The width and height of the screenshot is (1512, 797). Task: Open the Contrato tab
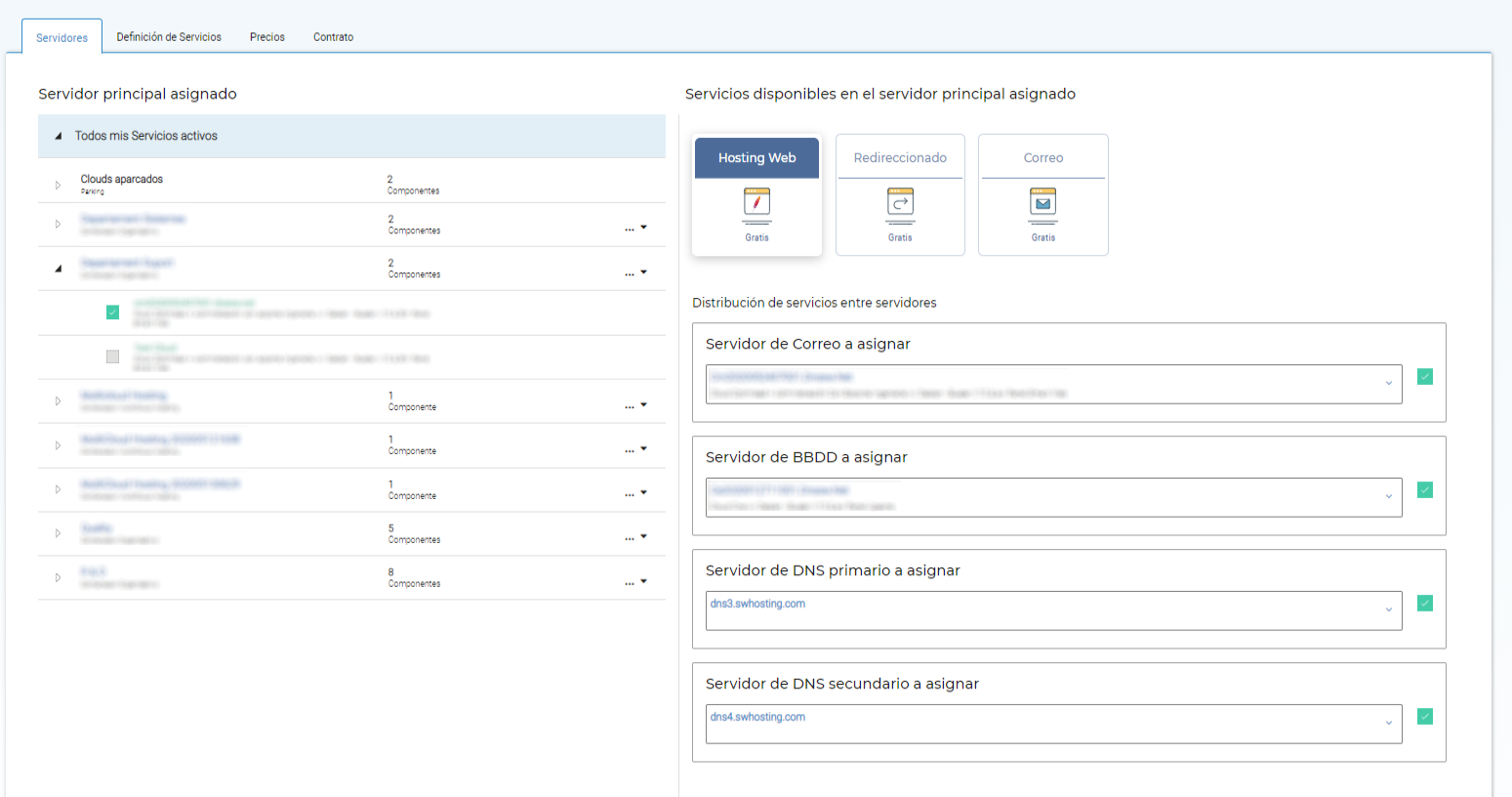333,37
